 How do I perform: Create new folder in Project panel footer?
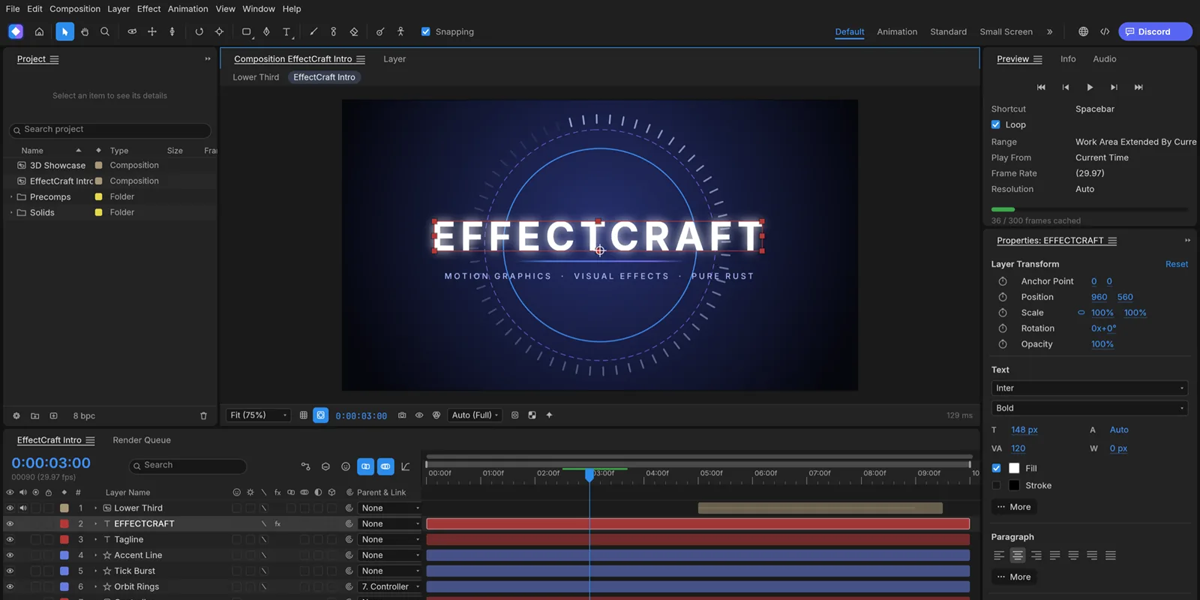35,416
